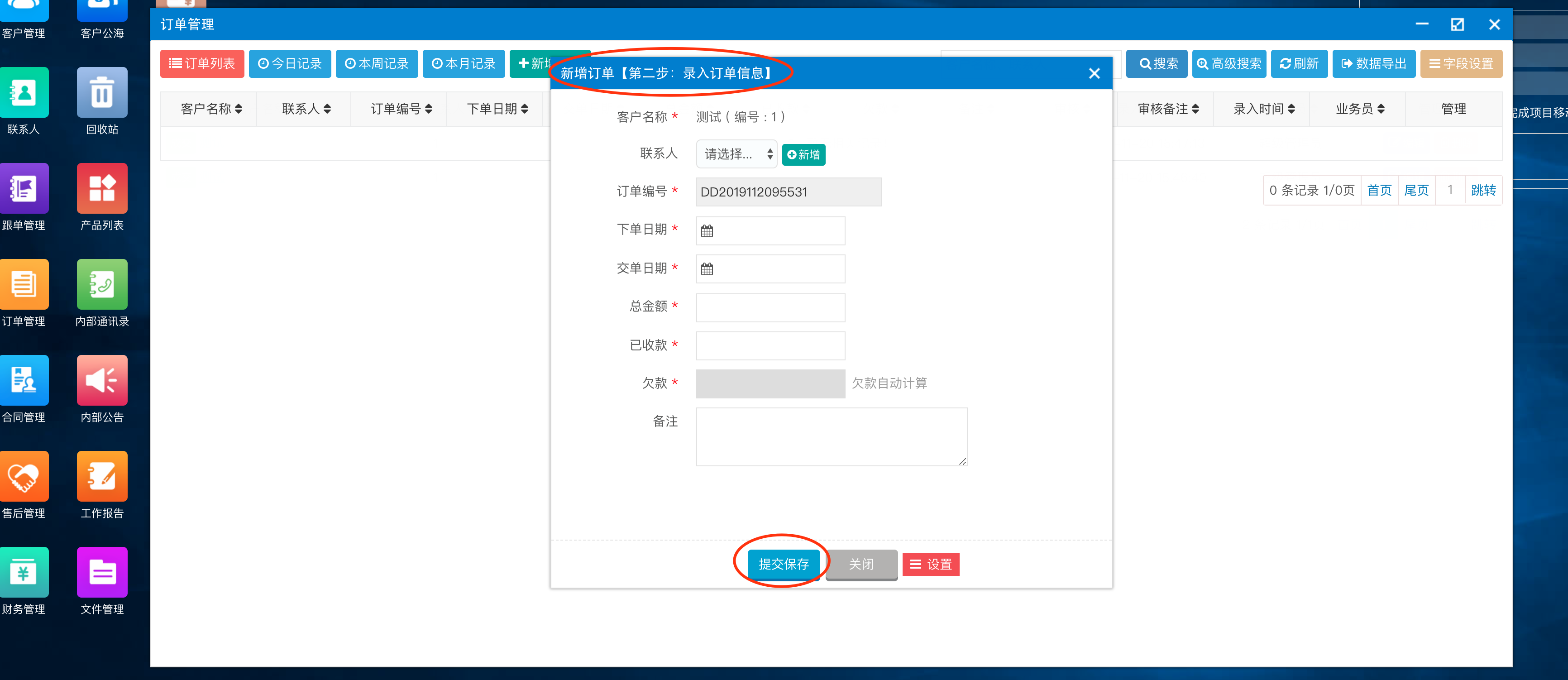
Task: Close the 新增订单 dialog with X
Action: pos(1094,74)
